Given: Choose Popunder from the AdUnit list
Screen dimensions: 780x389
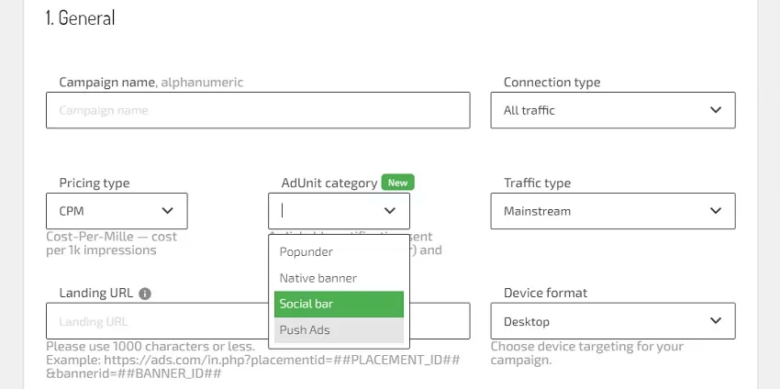Looking at the screenshot, I should [339, 252].
